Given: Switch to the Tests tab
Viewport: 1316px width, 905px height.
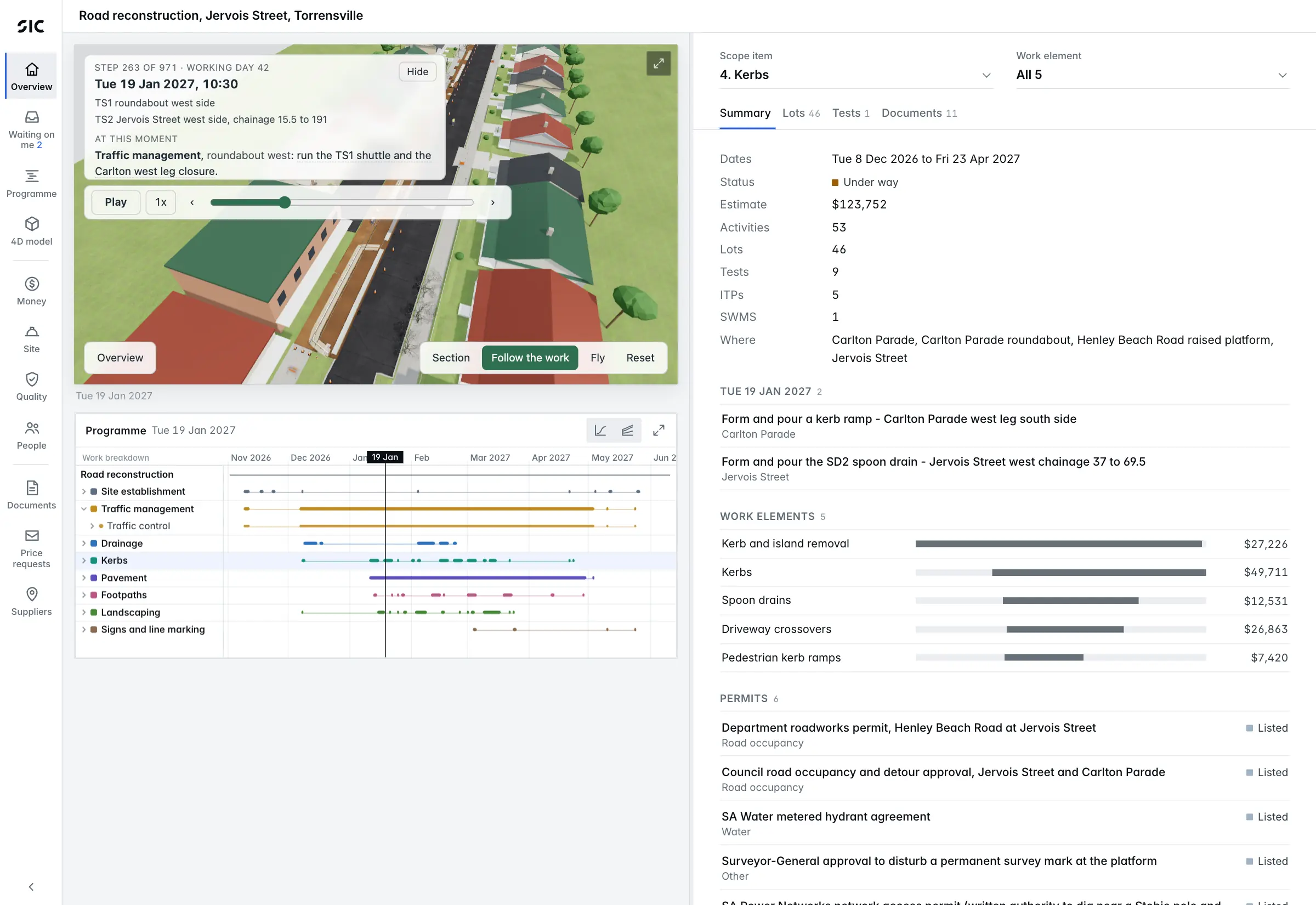Looking at the screenshot, I should tap(850, 114).
